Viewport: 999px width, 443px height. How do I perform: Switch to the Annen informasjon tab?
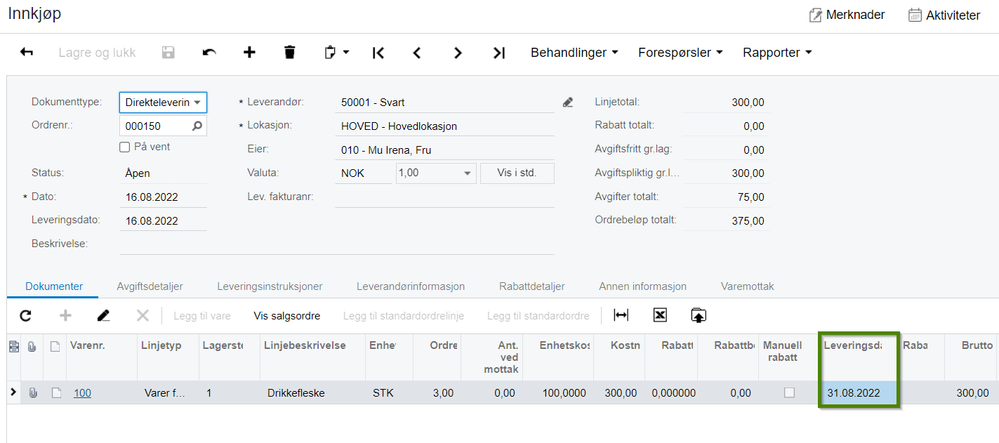point(643,287)
